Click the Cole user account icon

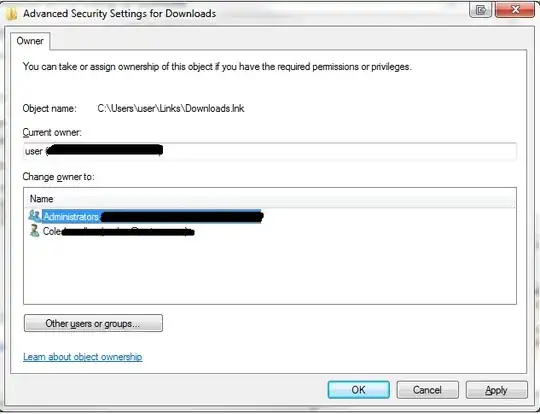[x=34, y=230]
